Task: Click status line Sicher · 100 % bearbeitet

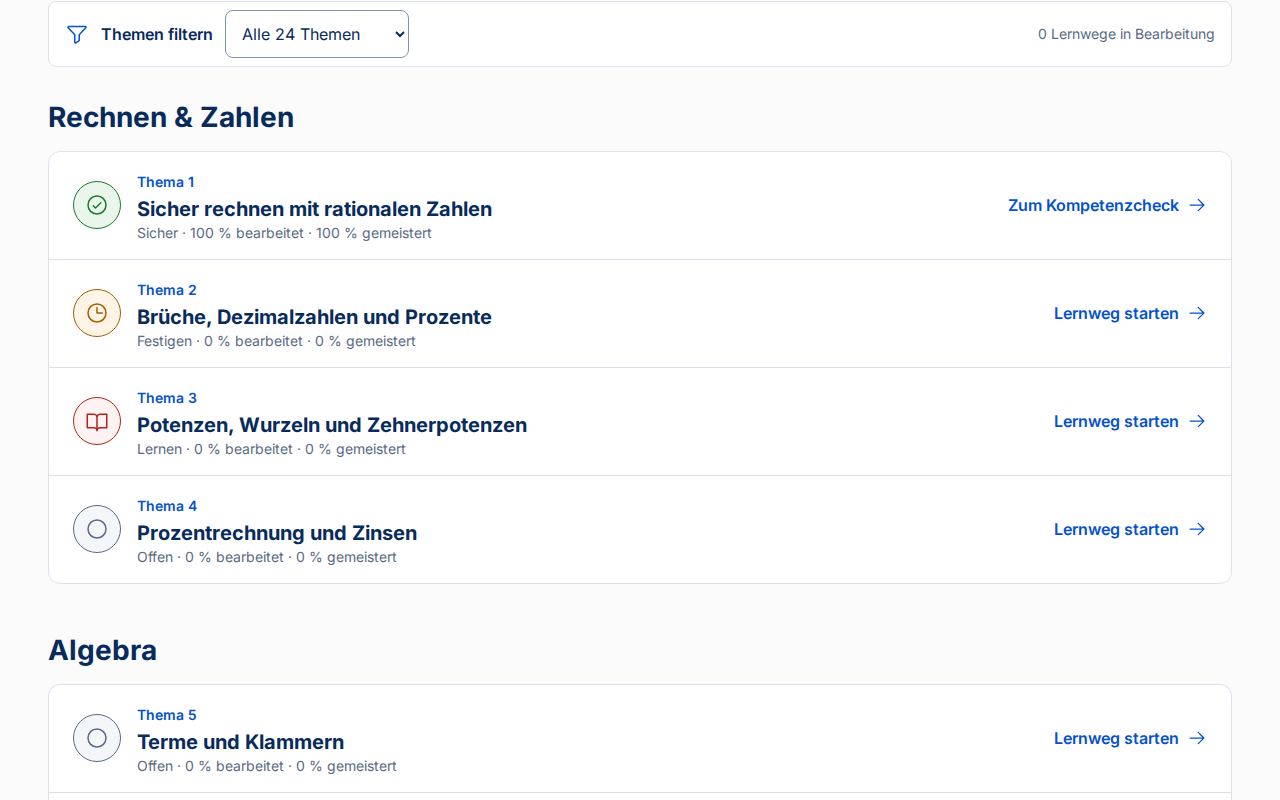Action: (x=284, y=233)
